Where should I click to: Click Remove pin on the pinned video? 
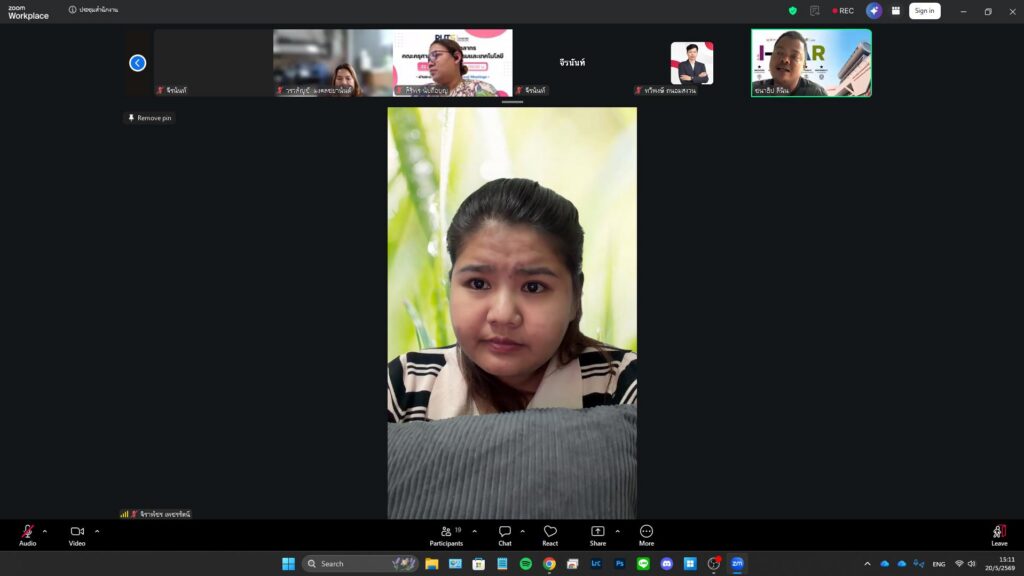tap(150, 118)
